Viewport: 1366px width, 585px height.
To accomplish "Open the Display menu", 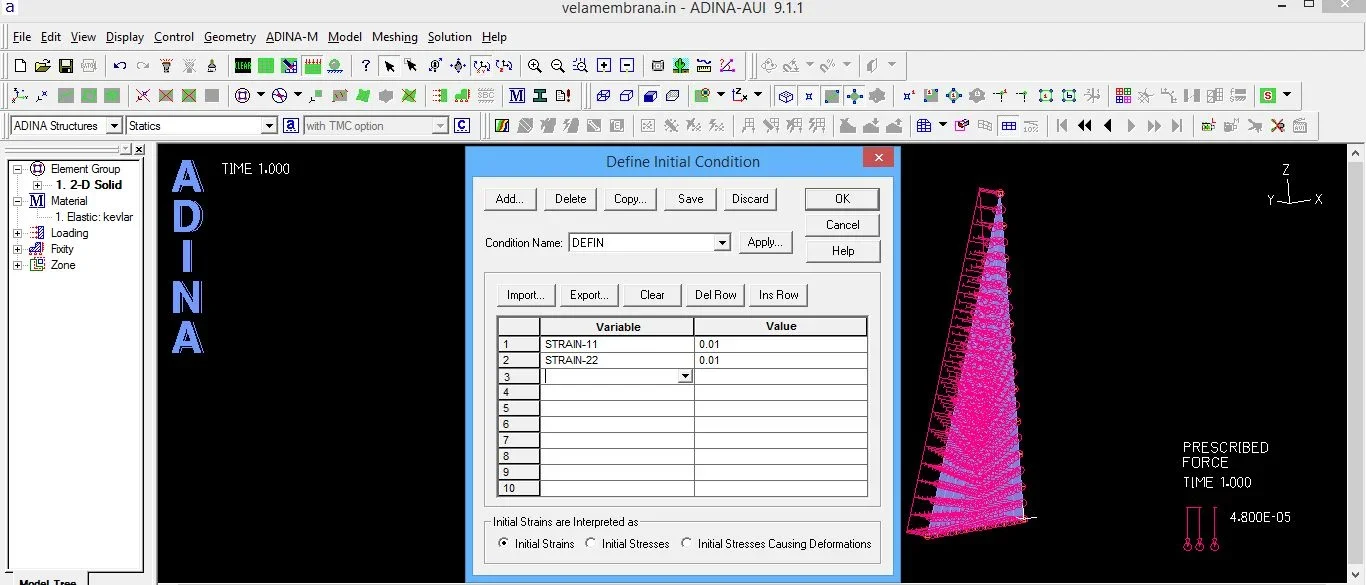I will 125,37.
